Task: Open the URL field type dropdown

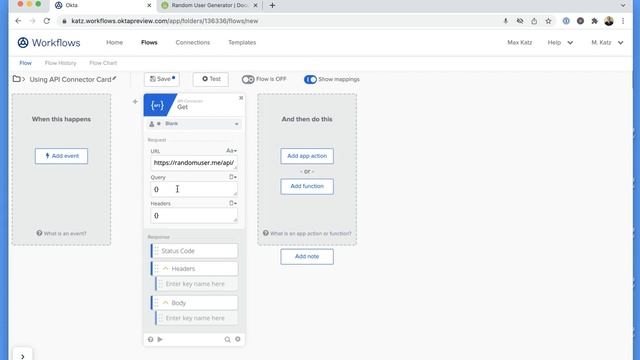Action: pyautogui.click(x=231, y=151)
